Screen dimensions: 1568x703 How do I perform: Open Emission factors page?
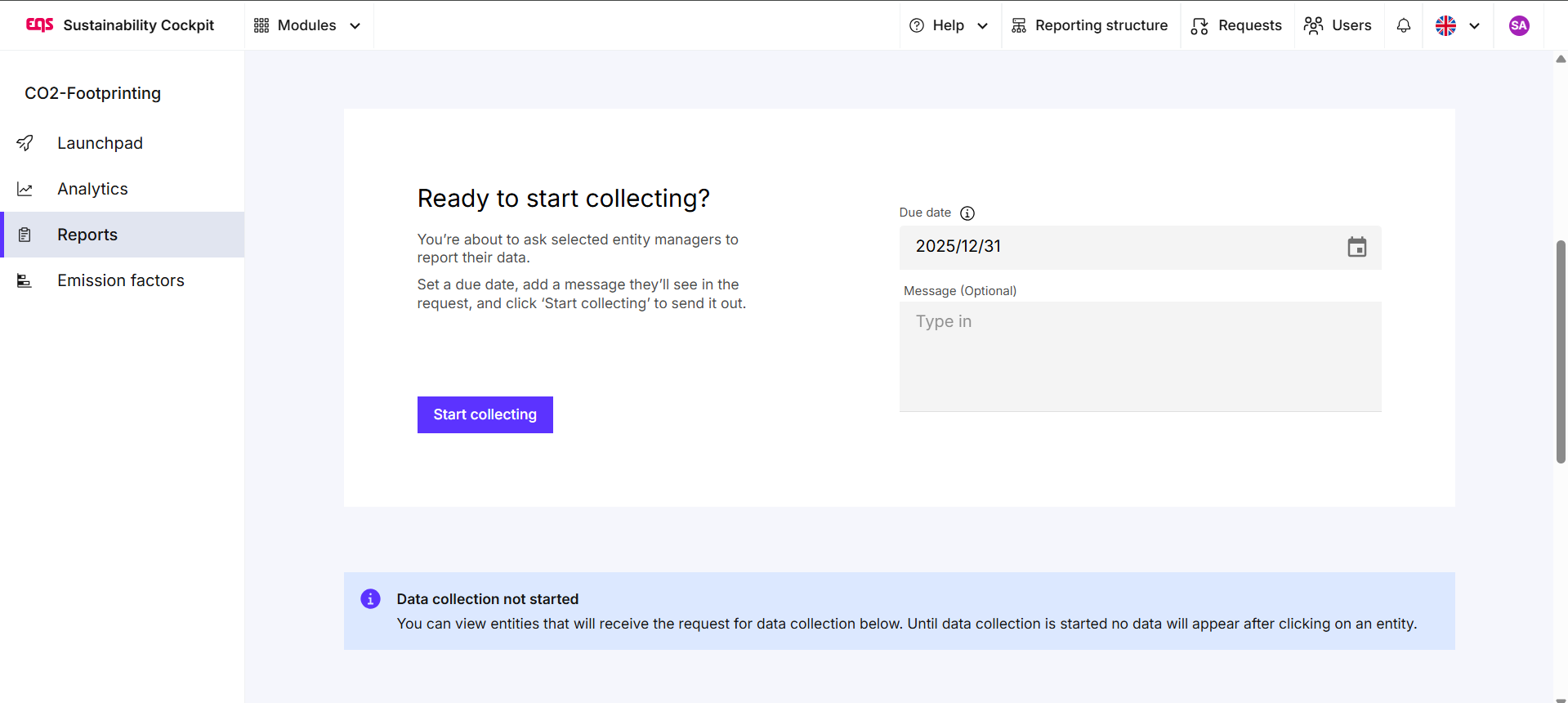123,280
